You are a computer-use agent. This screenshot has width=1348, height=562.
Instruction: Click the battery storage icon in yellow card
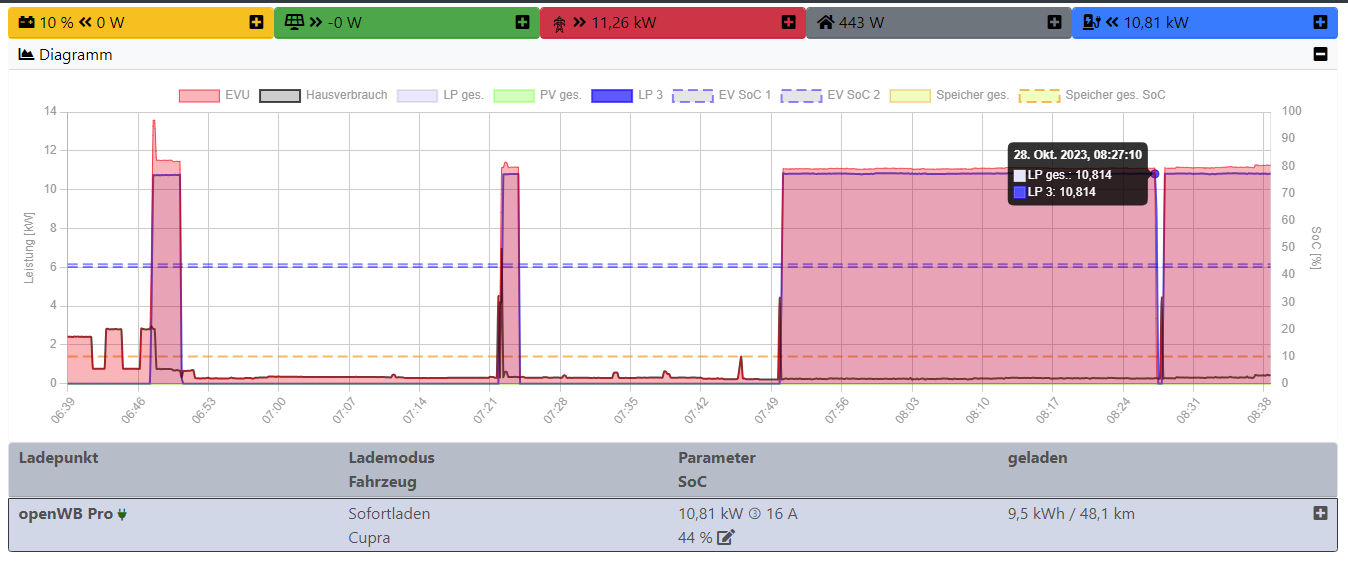click(26, 22)
